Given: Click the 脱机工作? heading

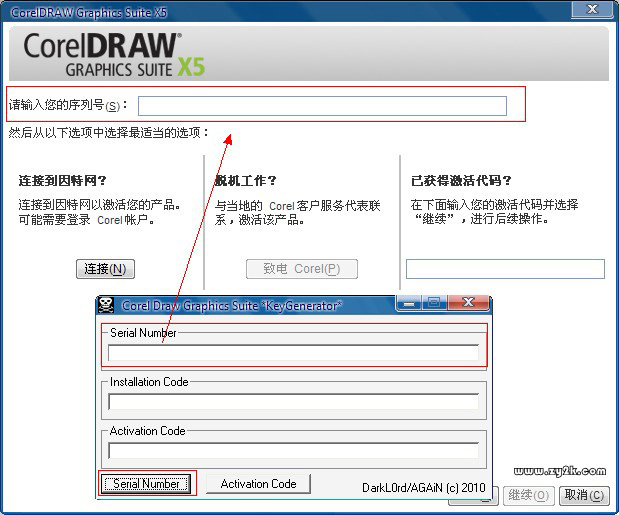Looking at the screenshot, I should [x=245, y=181].
